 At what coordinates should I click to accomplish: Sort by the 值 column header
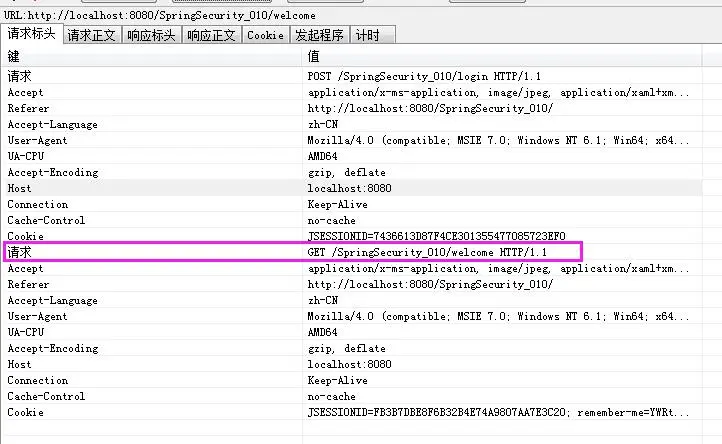(502, 56)
